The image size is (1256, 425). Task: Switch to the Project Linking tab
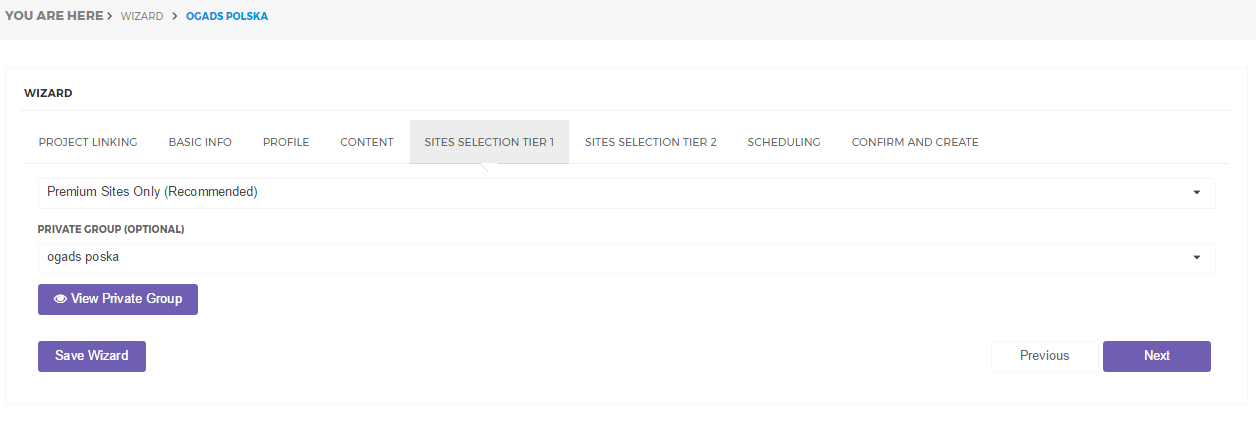point(88,142)
